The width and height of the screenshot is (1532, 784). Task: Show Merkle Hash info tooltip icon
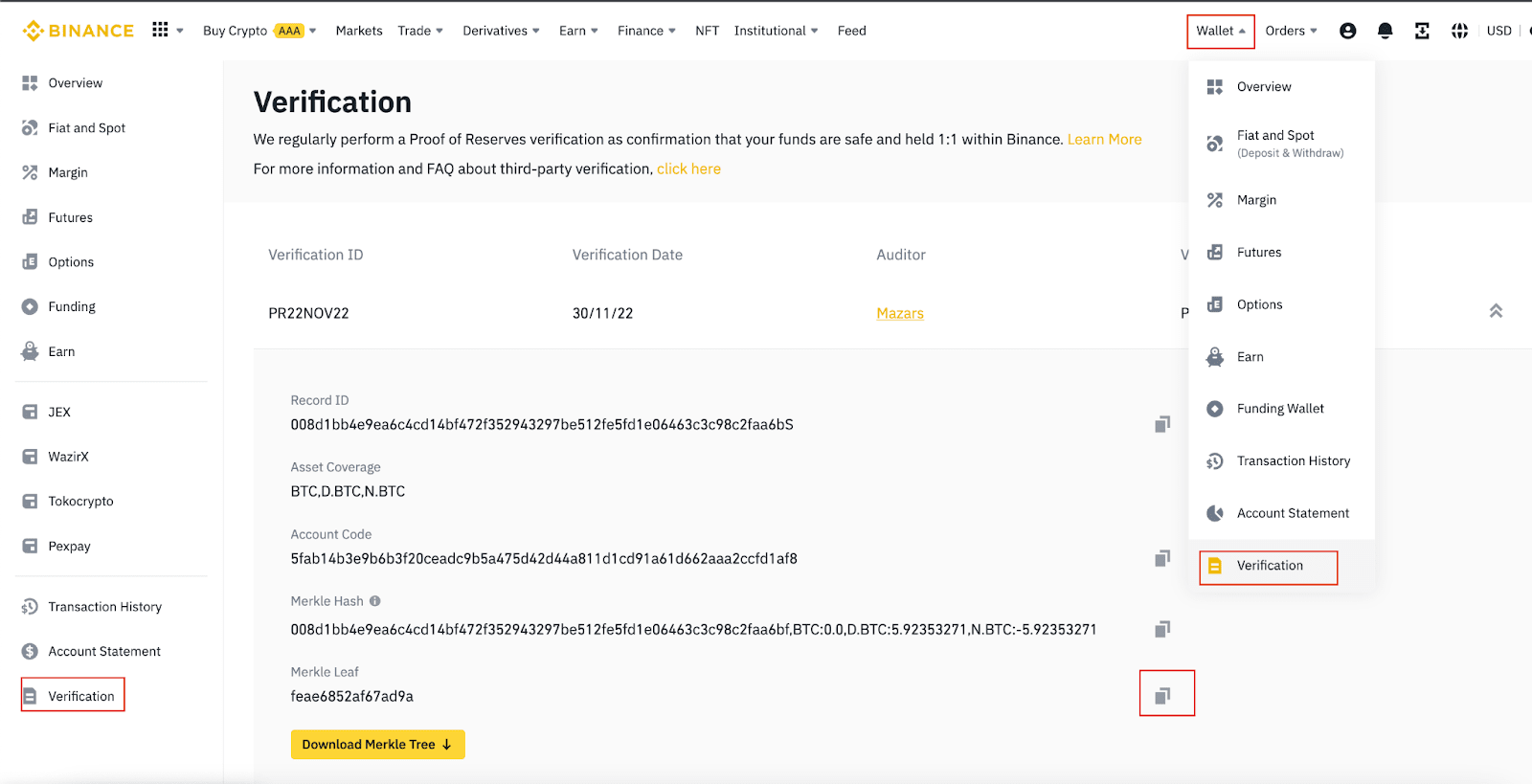375,601
